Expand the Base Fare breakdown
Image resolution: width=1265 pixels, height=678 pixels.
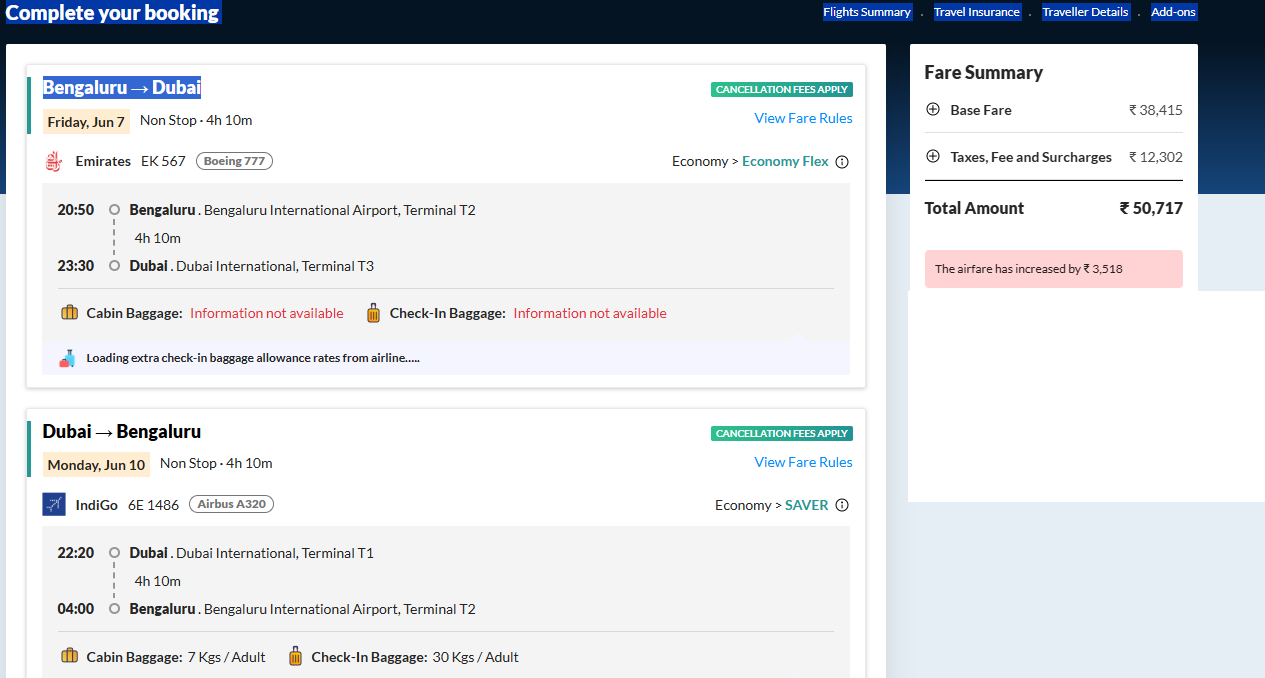(x=933, y=110)
